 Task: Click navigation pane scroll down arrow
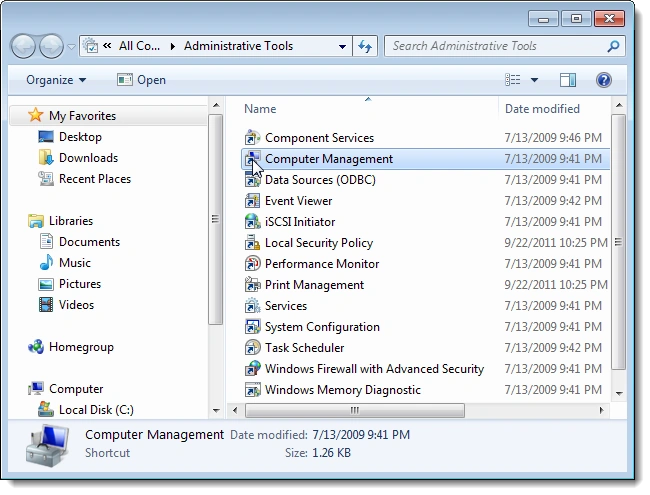pyautogui.click(x=216, y=410)
